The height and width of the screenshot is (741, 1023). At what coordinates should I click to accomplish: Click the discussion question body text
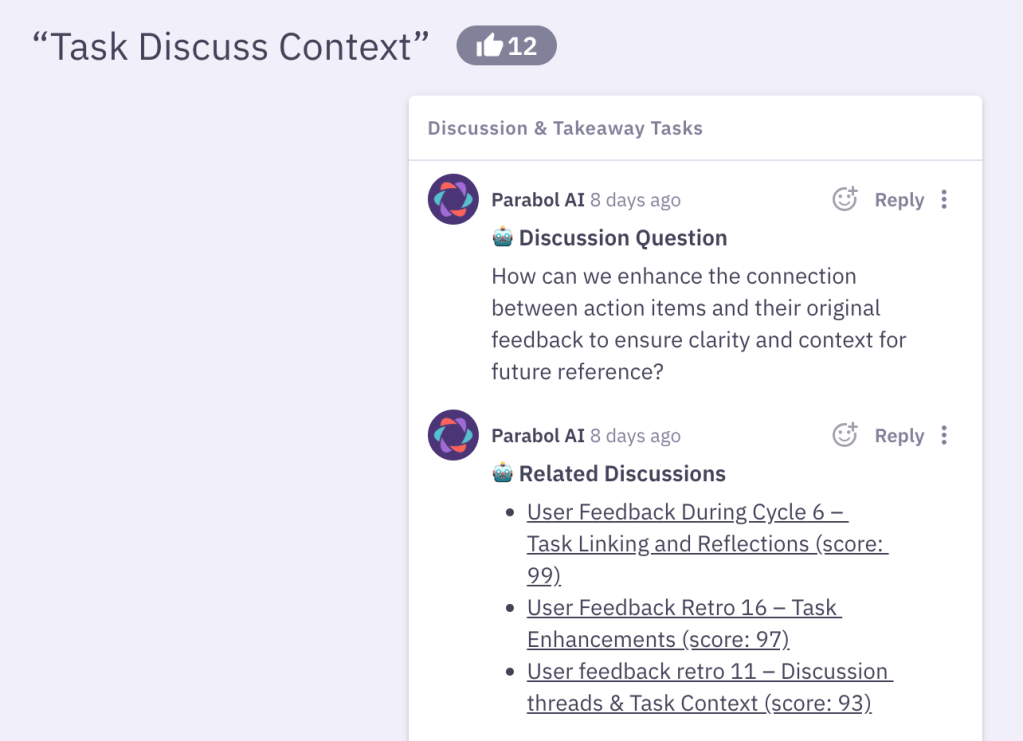coord(699,324)
